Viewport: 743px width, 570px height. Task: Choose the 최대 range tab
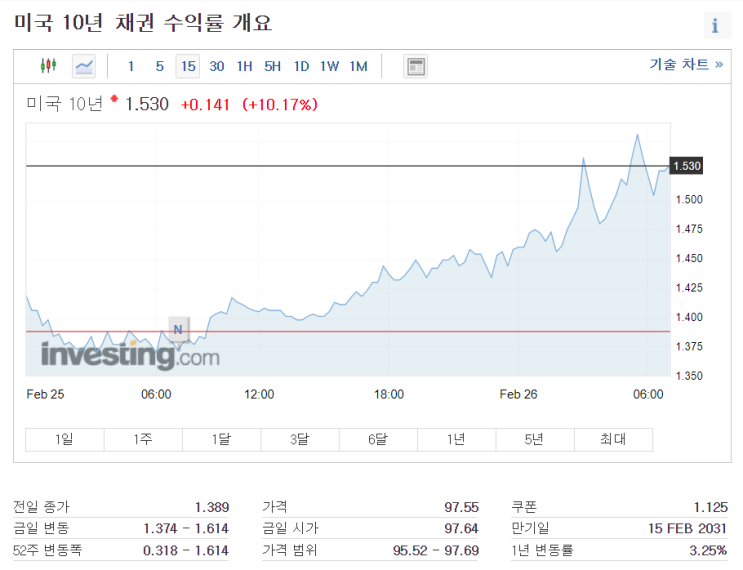tap(613, 439)
